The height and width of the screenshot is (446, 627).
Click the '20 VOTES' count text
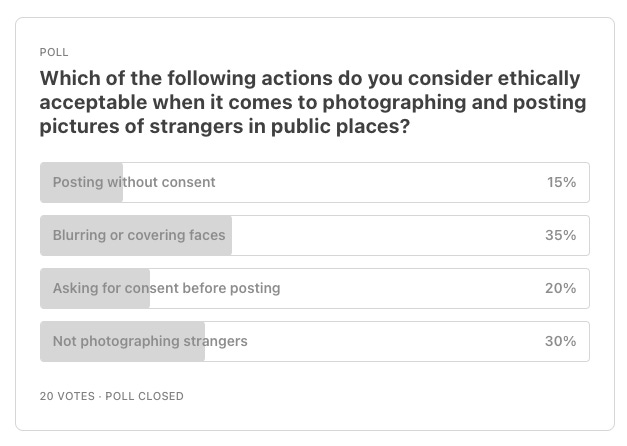[67, 396]
